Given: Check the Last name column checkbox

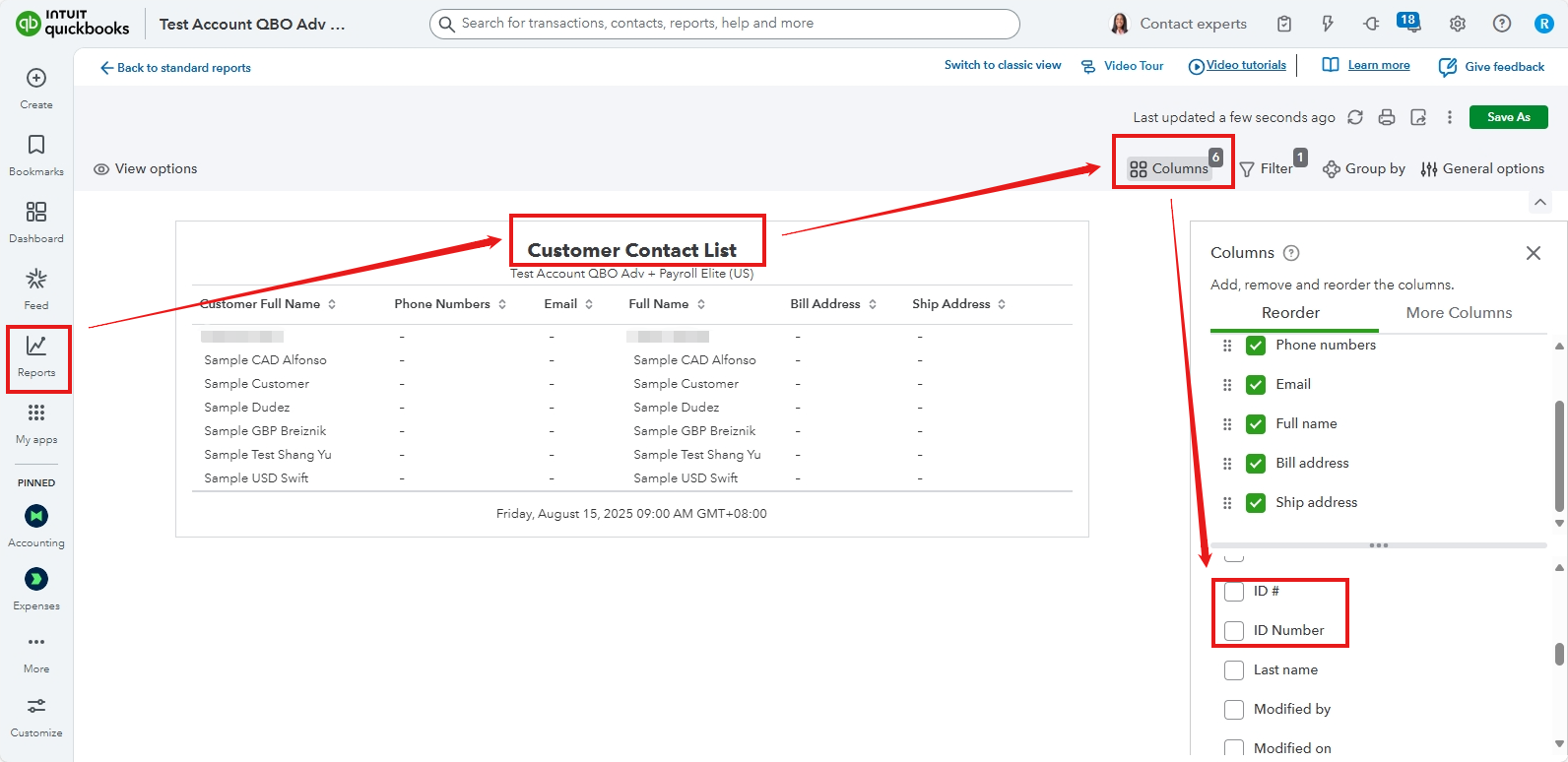Looking at the screenshot, I should 1234,670.
